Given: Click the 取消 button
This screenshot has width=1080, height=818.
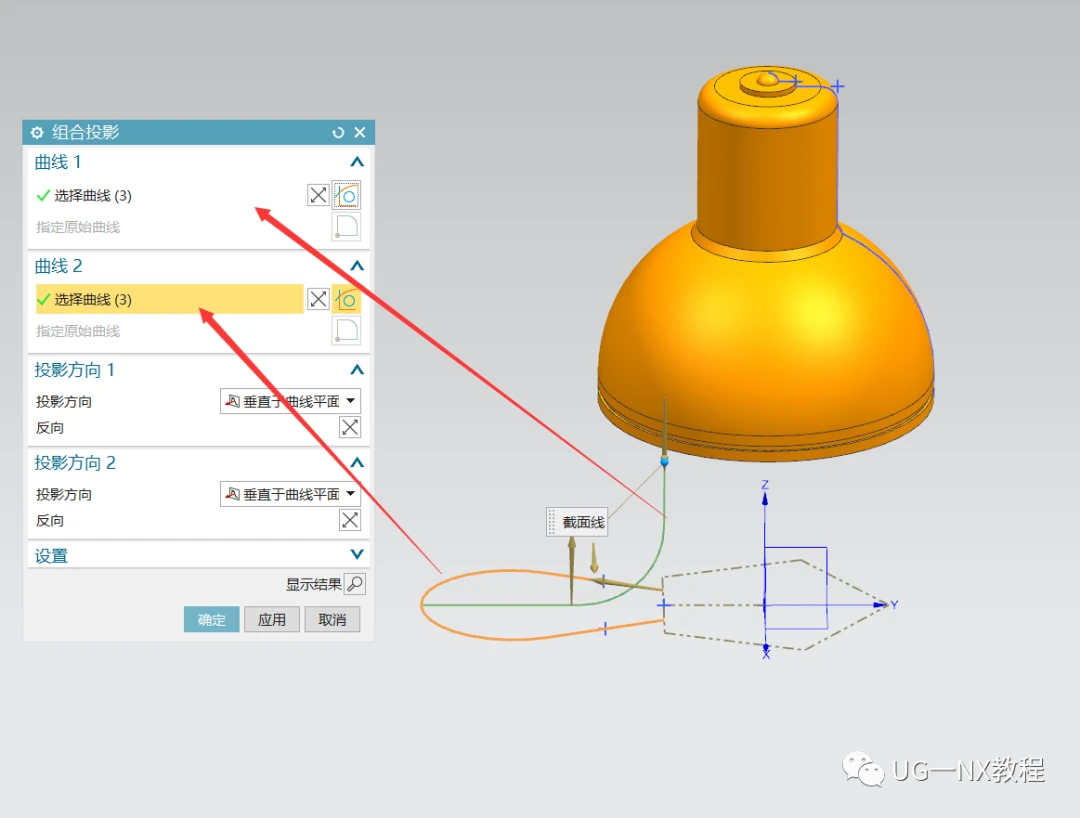Looking at the screenshot, I should coord(332,619).
